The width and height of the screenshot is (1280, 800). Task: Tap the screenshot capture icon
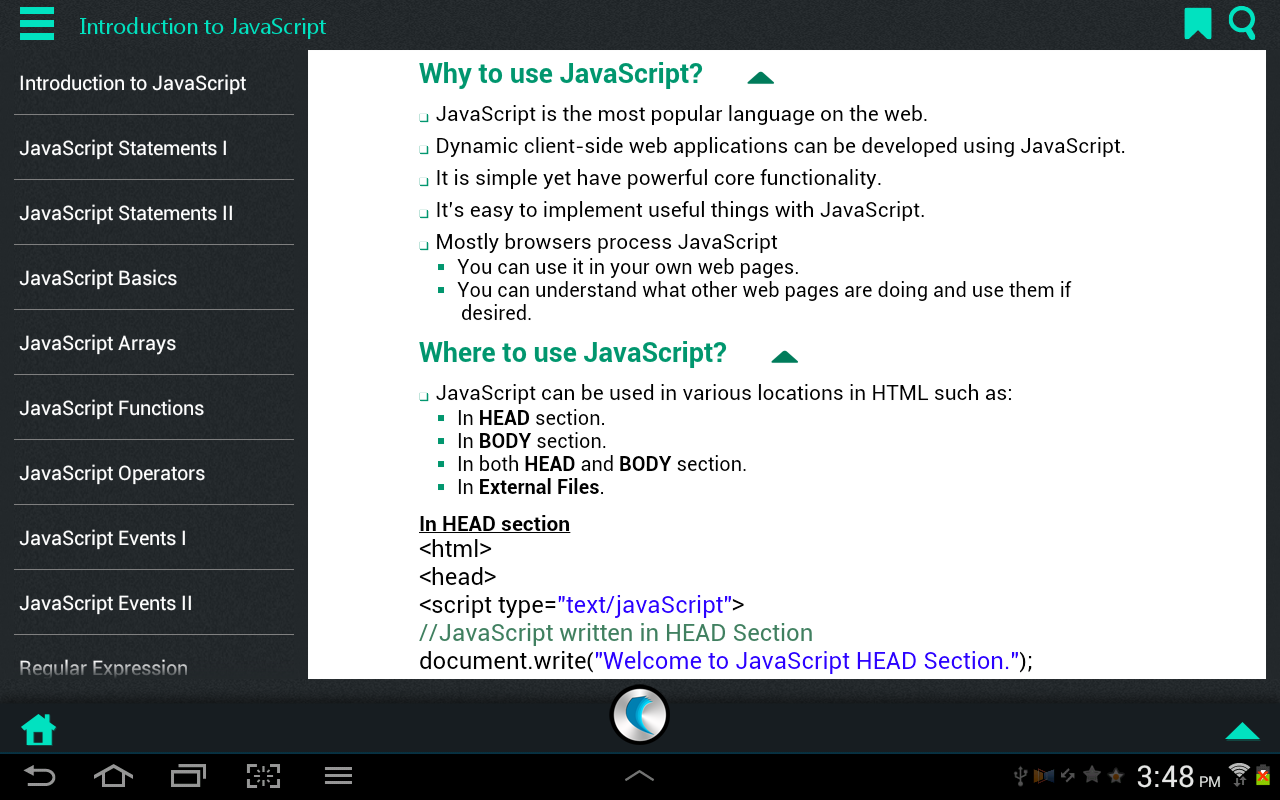point(263,776)
